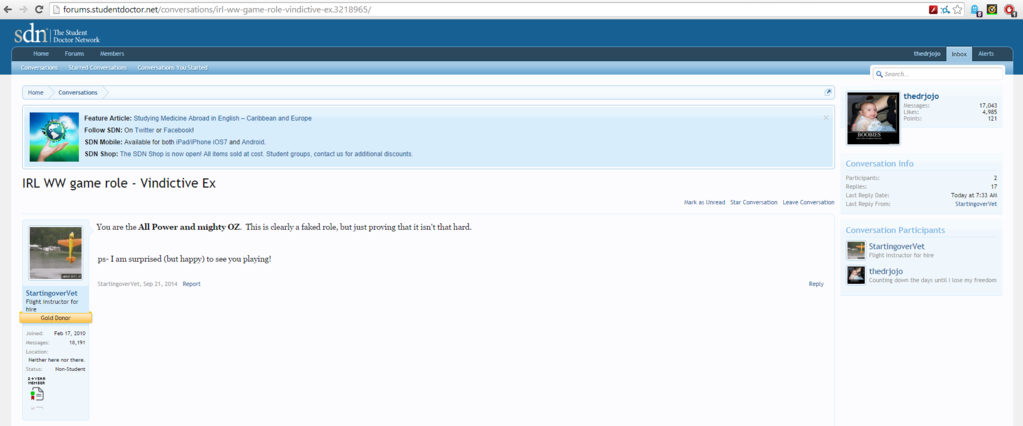Click thedrjojo username in the sidebar profile
The width and height of the screenshot is (1023, 426).
(x=921, y=96)
